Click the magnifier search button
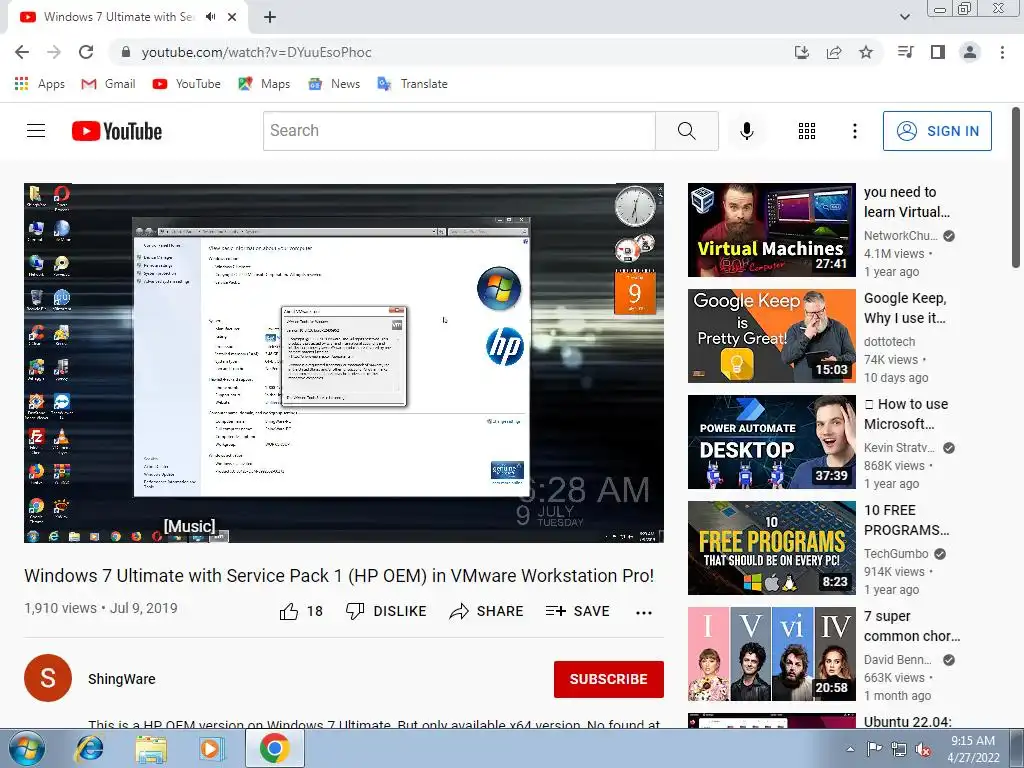The image size is (1024, 768). coord(687,131)
